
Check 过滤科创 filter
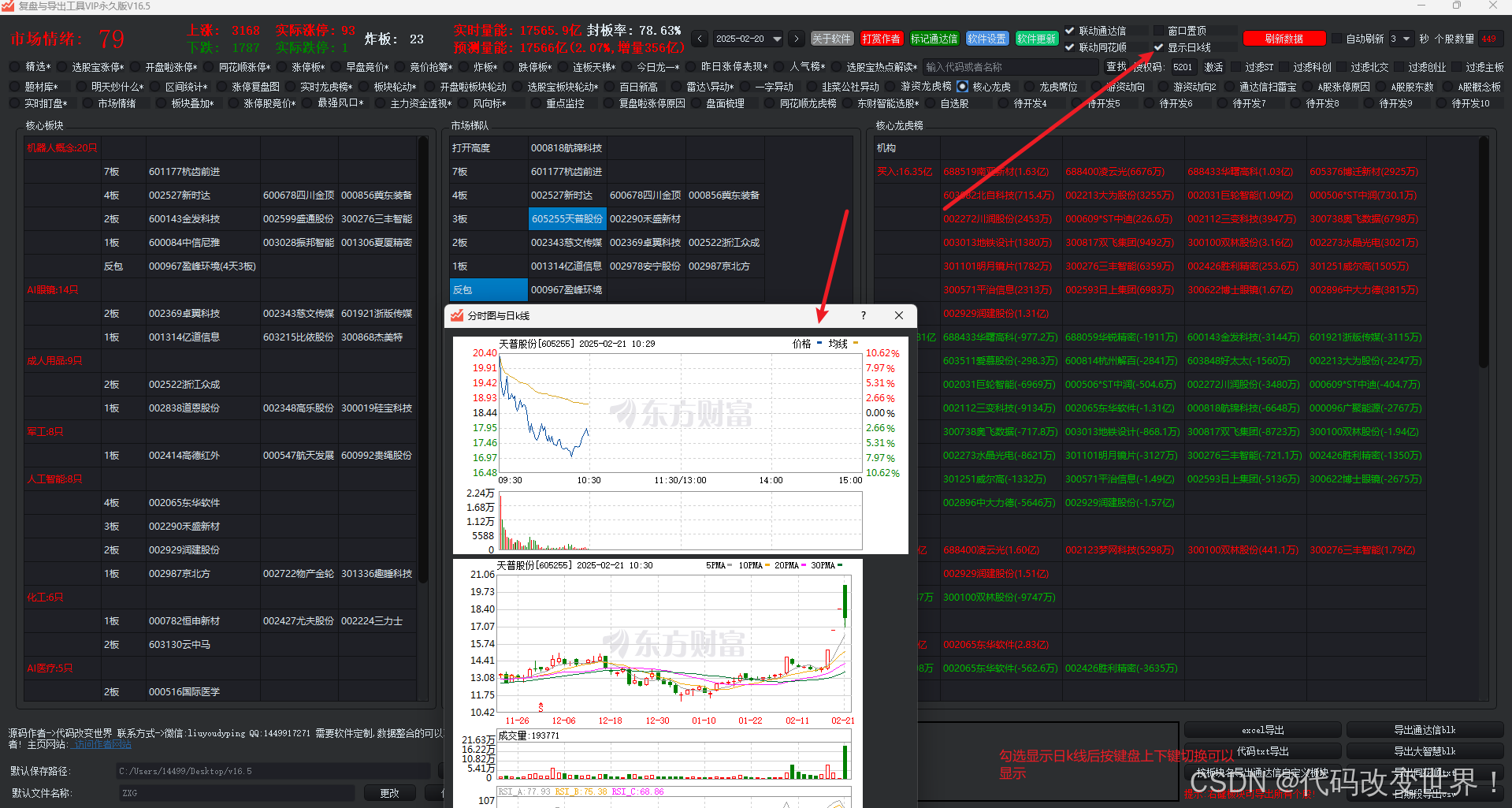[1284, 67]
